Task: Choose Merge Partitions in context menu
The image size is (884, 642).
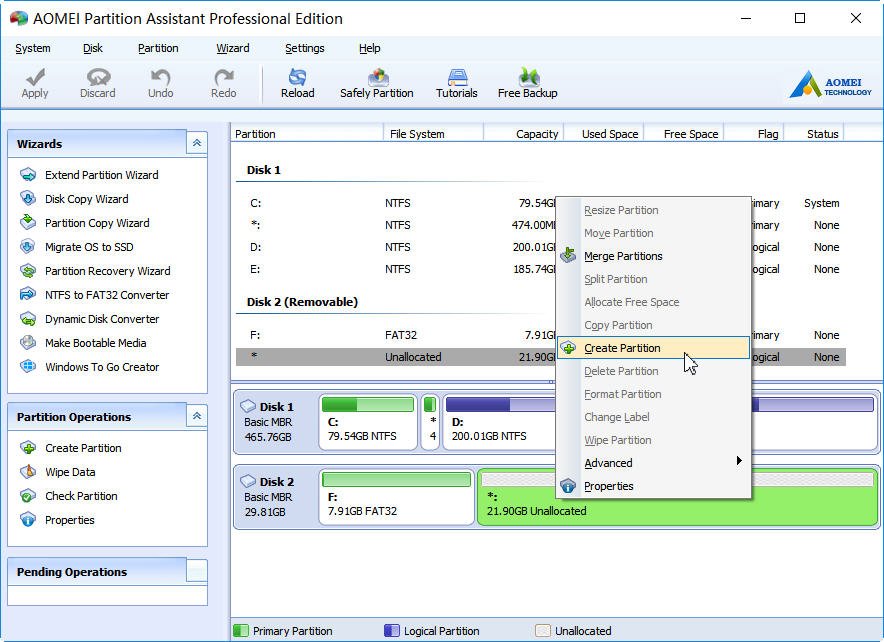Action: pyautogui.click(x=653, y=256)
